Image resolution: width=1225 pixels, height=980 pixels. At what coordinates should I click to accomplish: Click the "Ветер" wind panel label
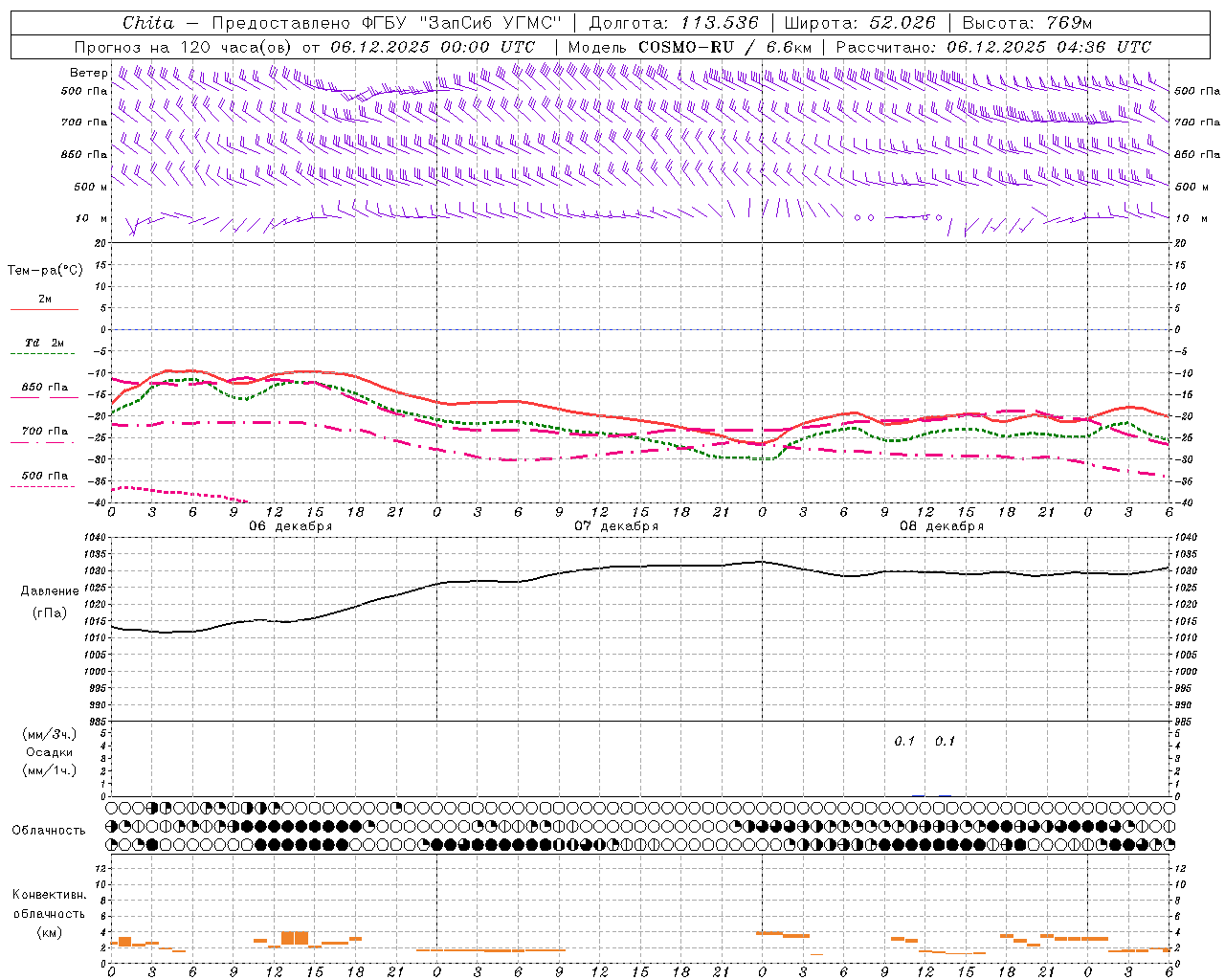coord(89,73)
